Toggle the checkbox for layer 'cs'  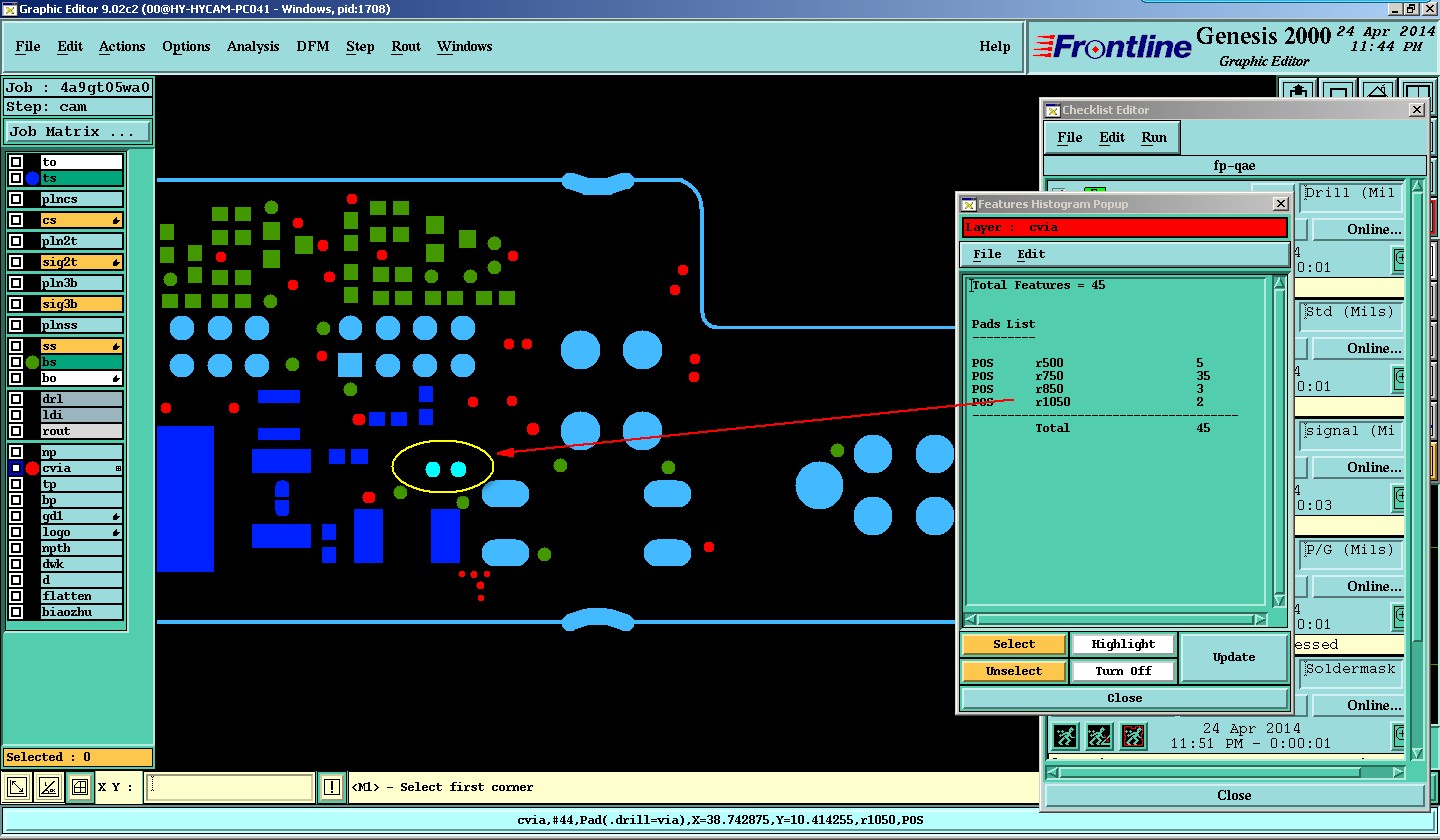point(16,220)
